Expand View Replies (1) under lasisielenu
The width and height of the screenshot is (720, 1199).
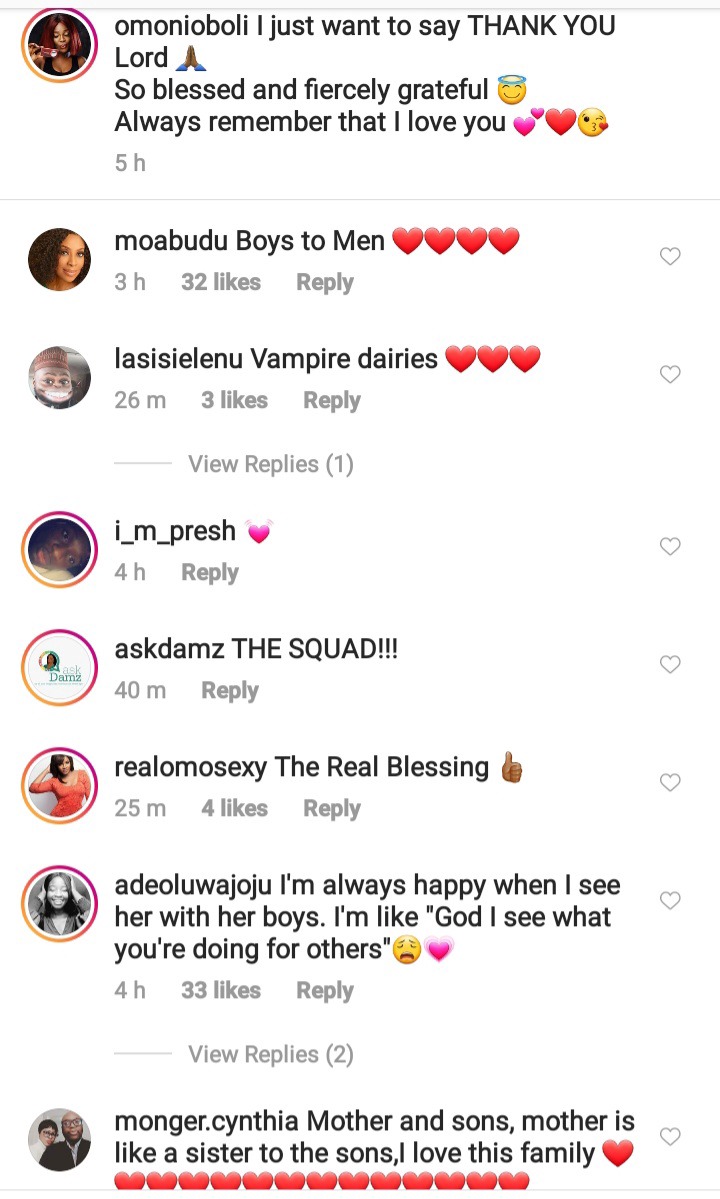[x=271, y=464]
